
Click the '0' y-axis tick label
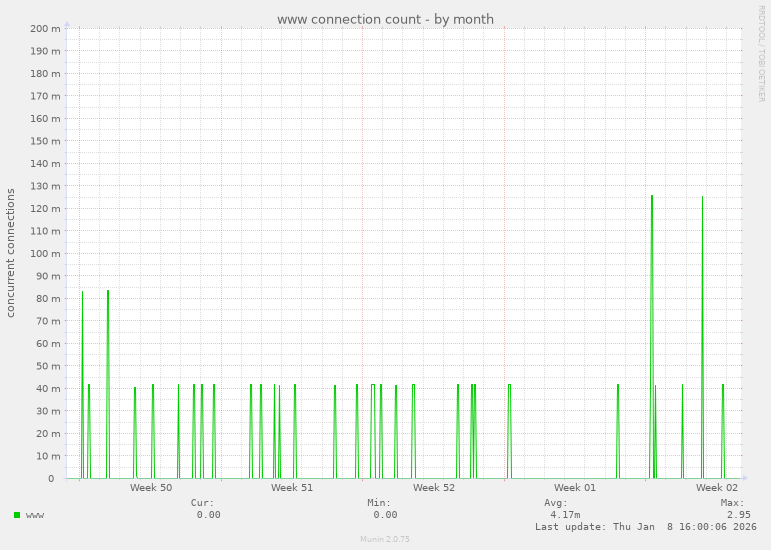pos(51,479)
